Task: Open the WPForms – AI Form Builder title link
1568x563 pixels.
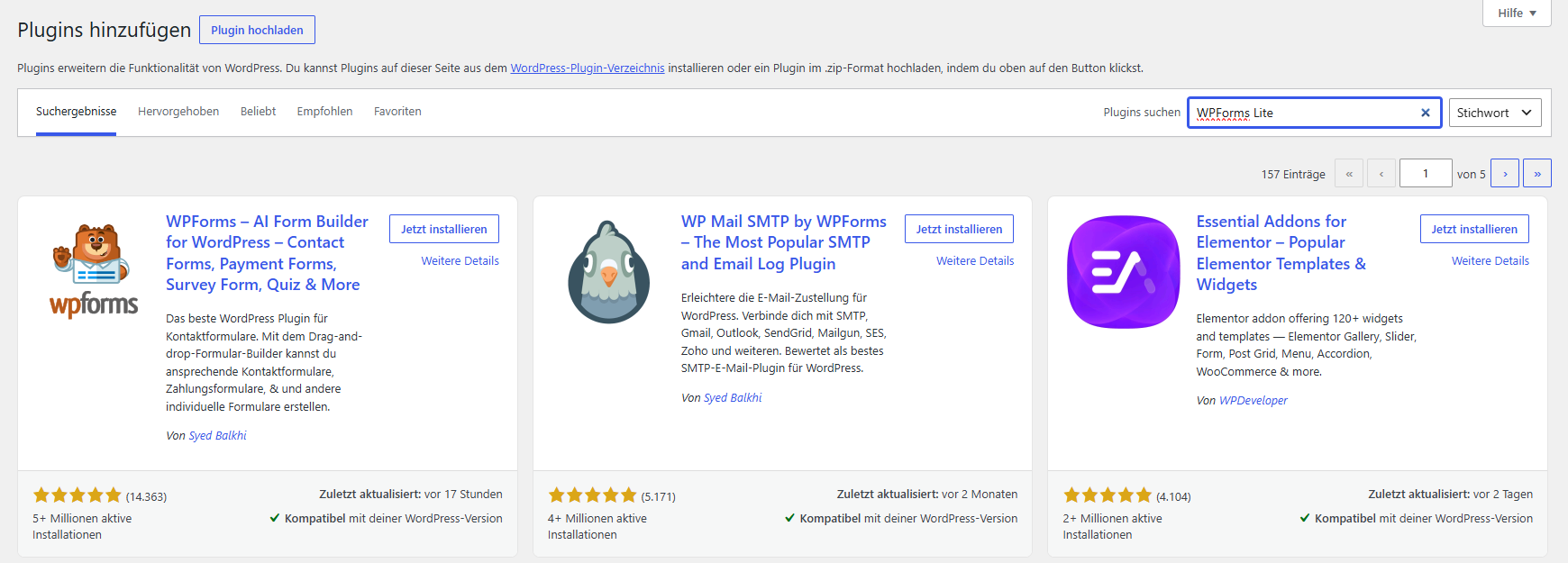Action: (x=267, y=252)
